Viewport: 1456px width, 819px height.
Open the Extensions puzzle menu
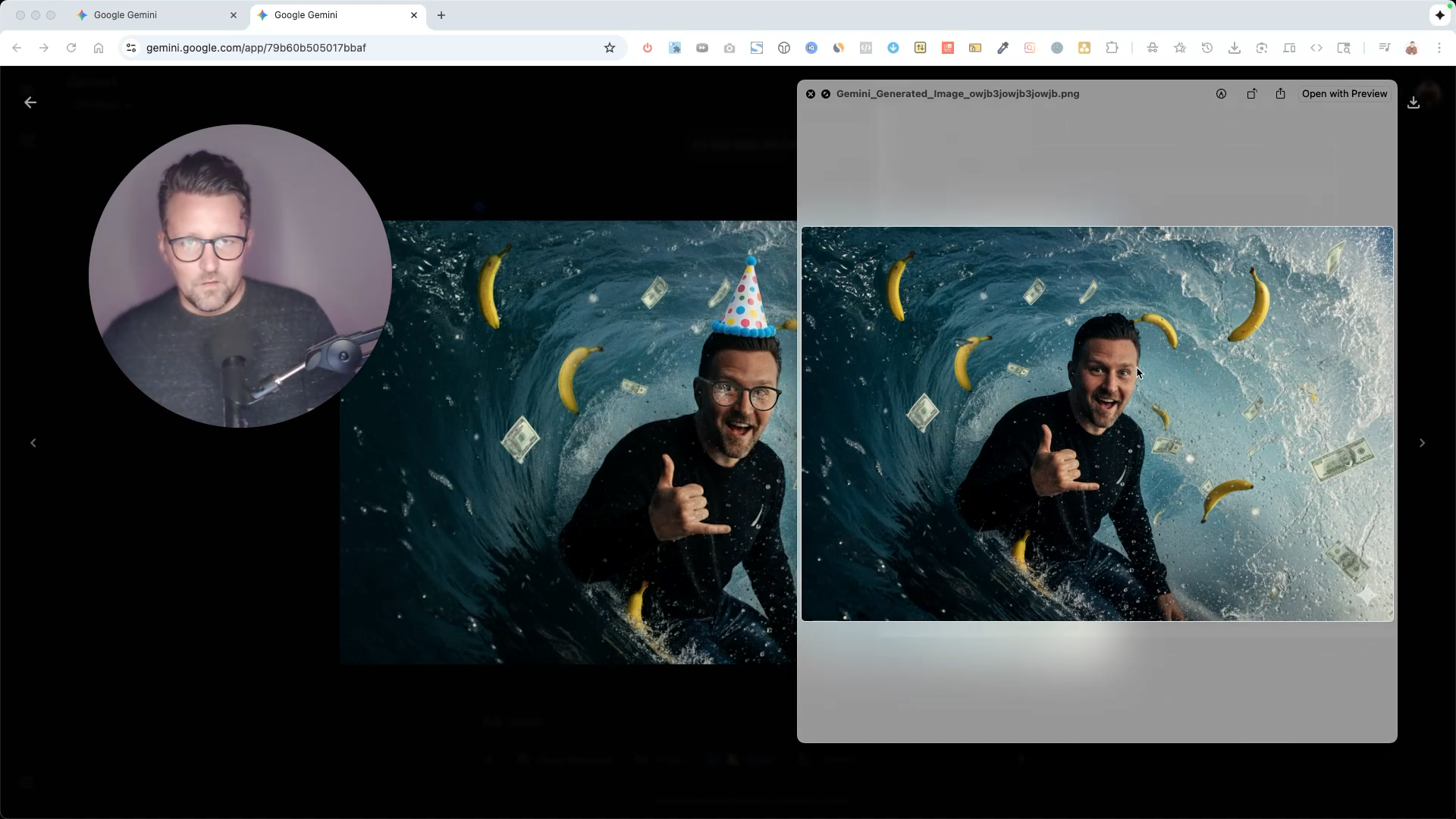click(x=1112, y=48)
